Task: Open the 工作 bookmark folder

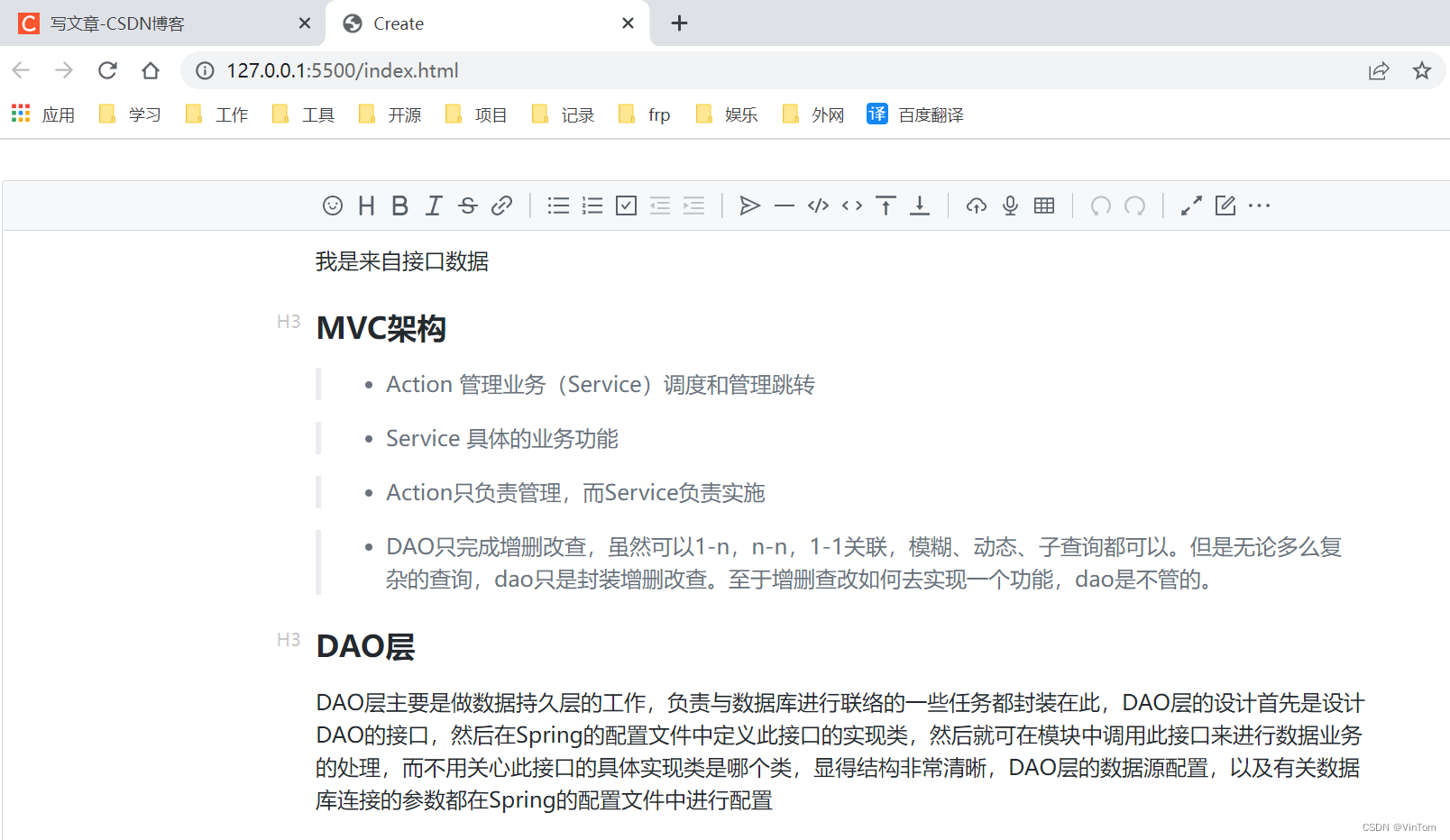Action: (x=216, y=114)
